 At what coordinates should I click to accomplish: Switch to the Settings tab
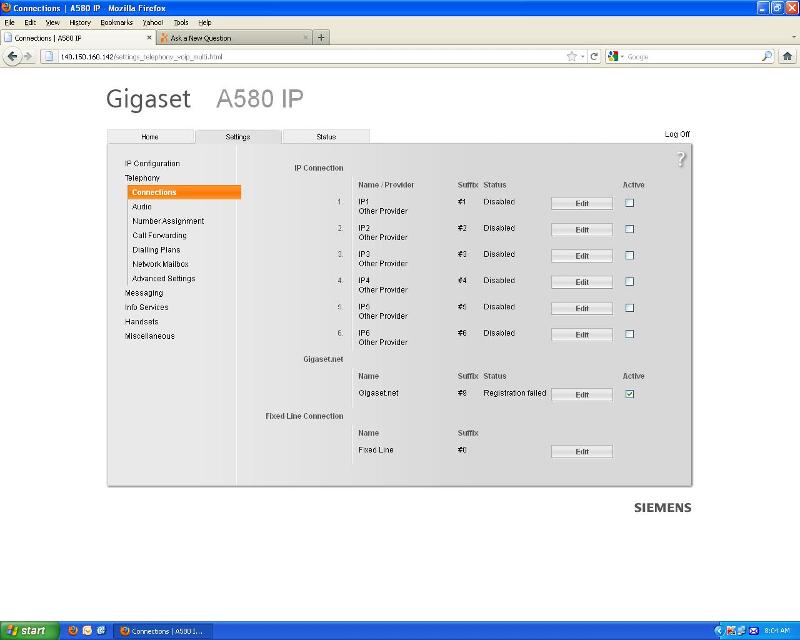[x=238, y=137]
